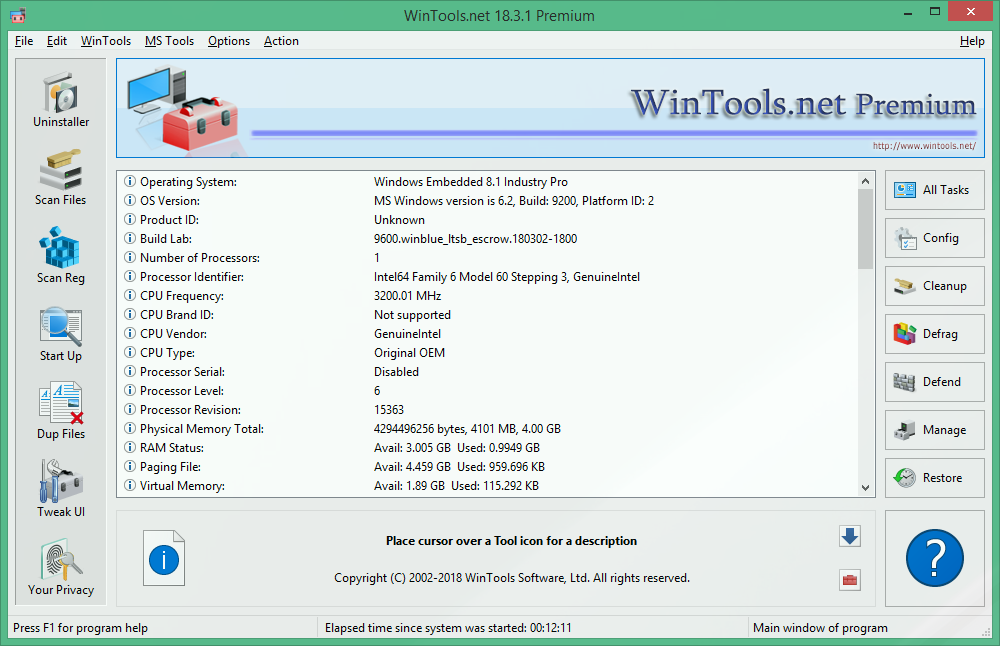Open the Restore feature
Screen dimensions: 1000x646
pos(934,477)
